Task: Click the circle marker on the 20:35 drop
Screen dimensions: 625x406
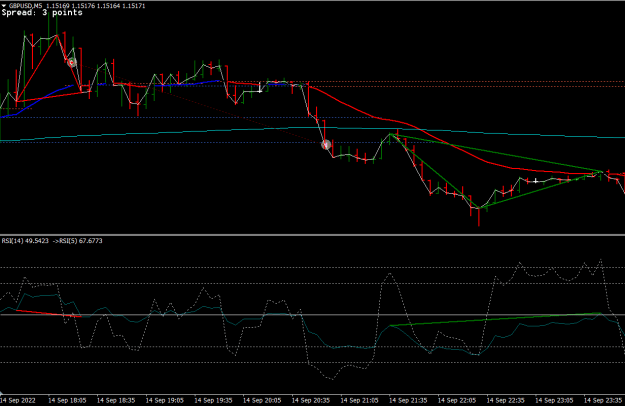Action: [x=326, y=145]
